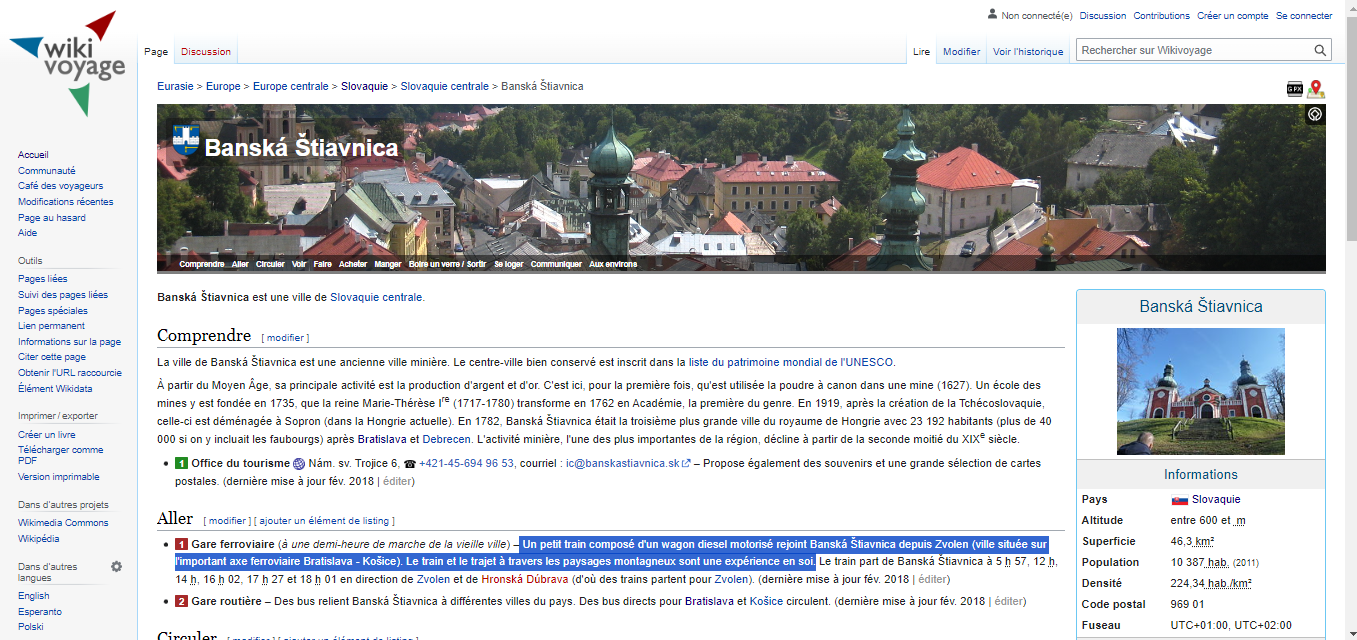Click the UNESCO heritage icon on banner

pos(1315,114)
